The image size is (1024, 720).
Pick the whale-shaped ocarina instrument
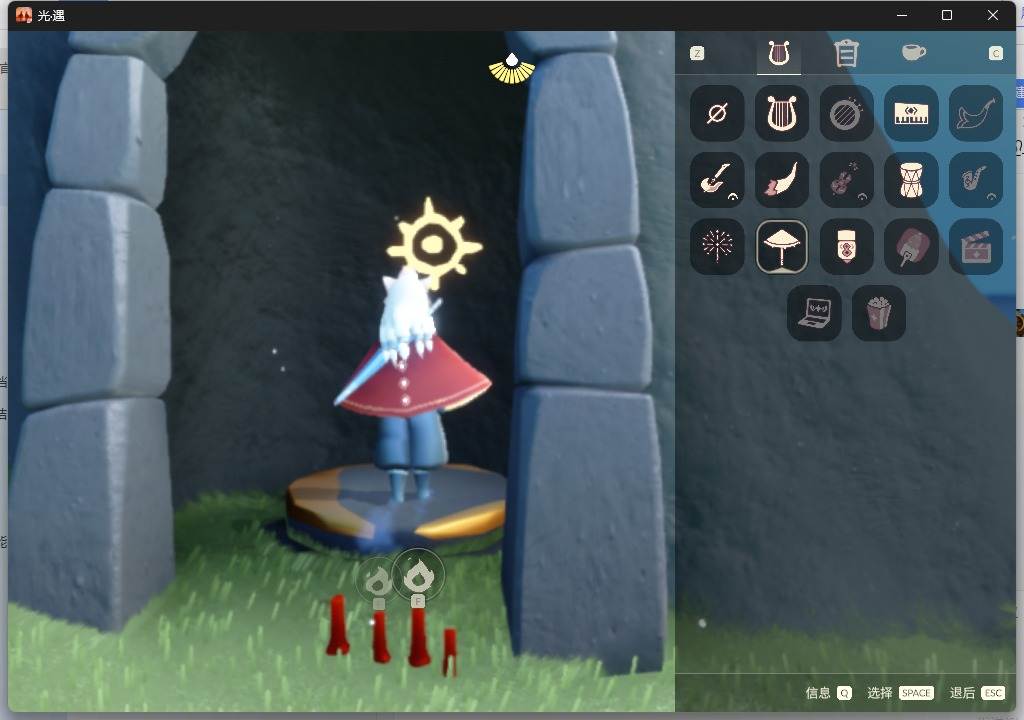976,114
